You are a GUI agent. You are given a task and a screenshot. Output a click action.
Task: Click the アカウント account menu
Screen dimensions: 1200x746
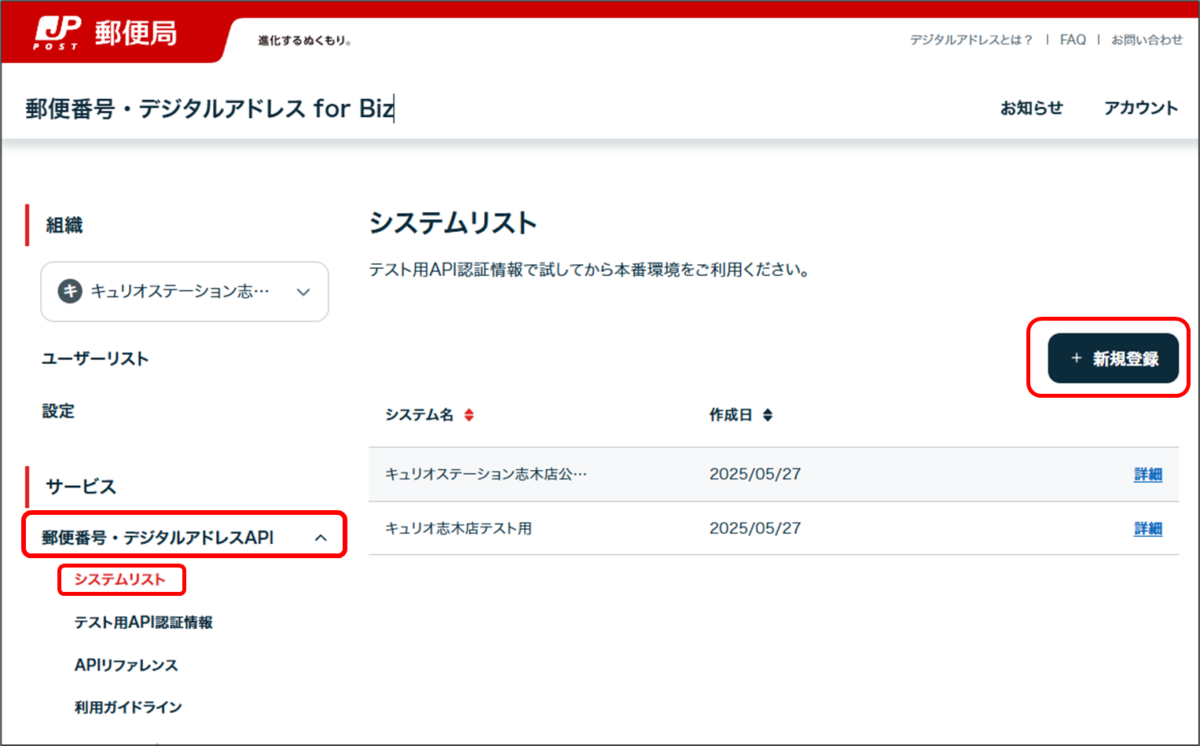pyautogui.click(x=1140, y=107)
